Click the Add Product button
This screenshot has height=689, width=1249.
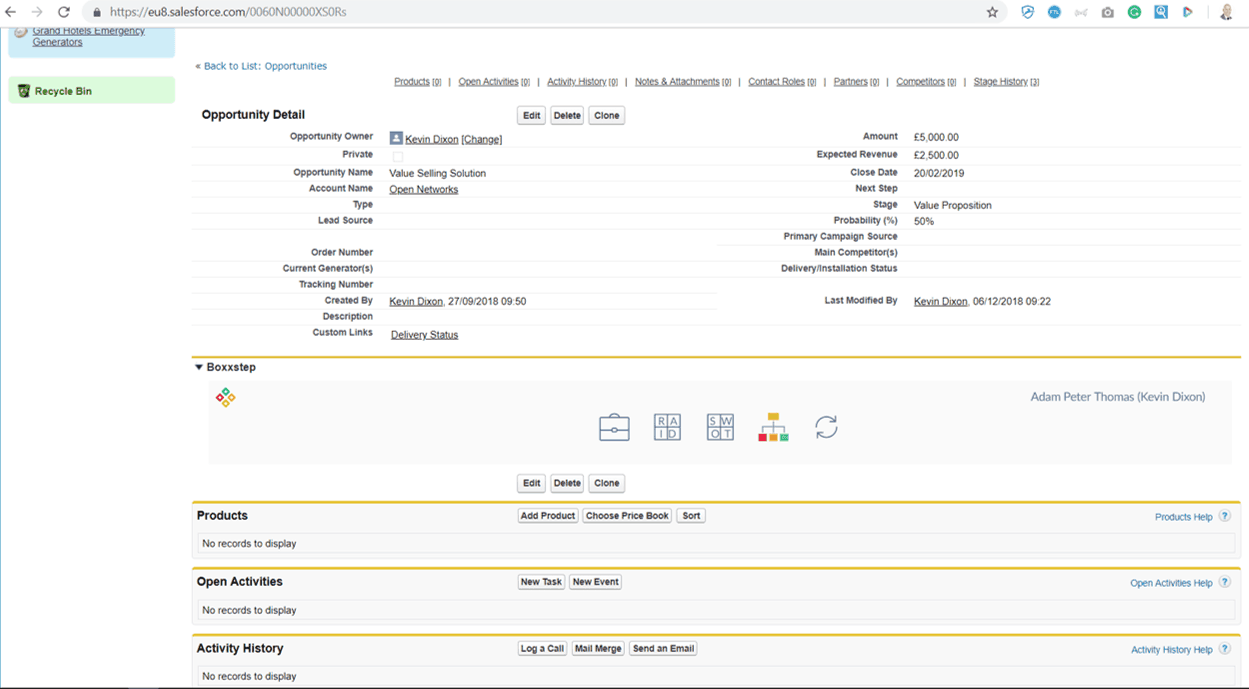[x=547, y=516]
